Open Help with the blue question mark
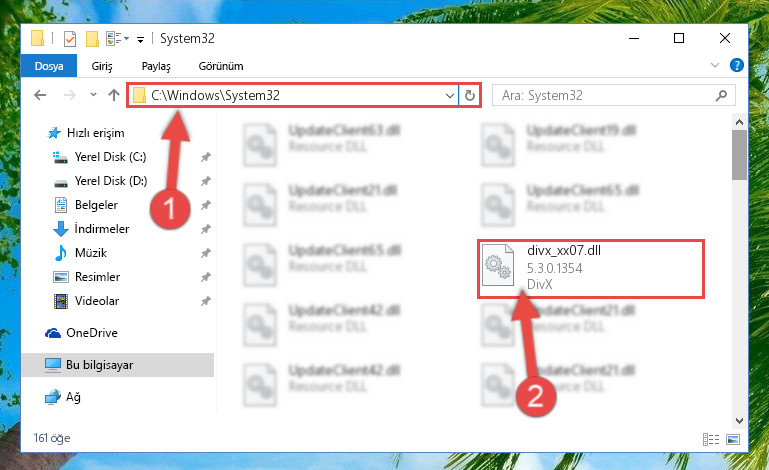 click(x=737, y=65)
